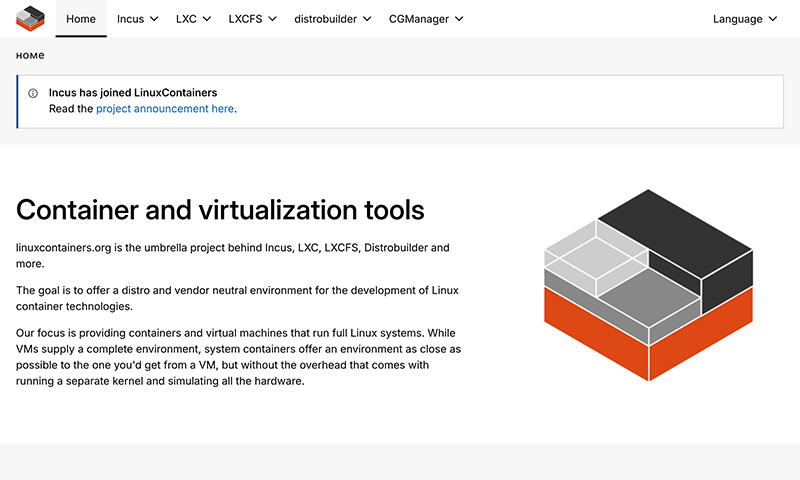Click the LinuxContainers cube logo in navbar
This screenshot has height=480, width=800.
(30, 18)
